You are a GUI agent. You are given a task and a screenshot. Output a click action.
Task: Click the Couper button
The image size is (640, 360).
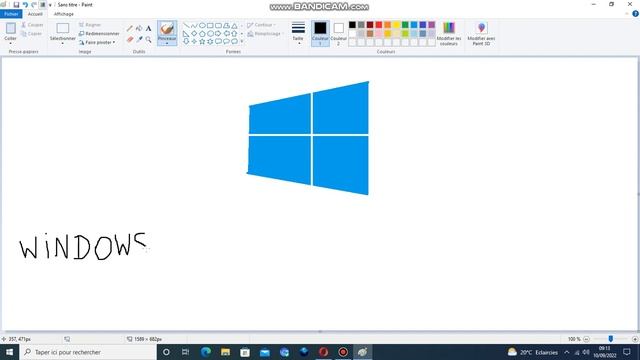click(x=32, y=25)
